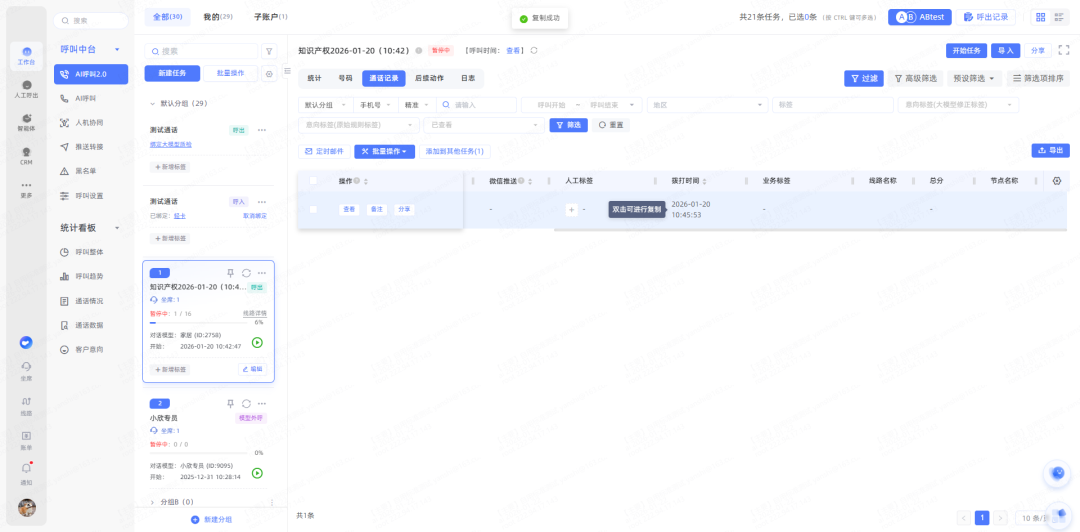
Task: Collapse the 默认分组 (29) group
Action: tap(153, 103)
